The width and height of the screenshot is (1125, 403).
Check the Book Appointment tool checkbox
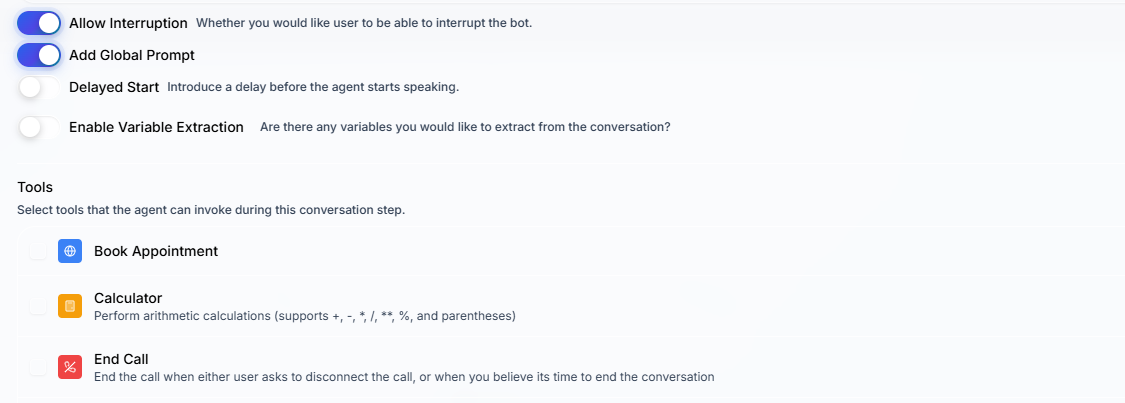coord(37,251)
